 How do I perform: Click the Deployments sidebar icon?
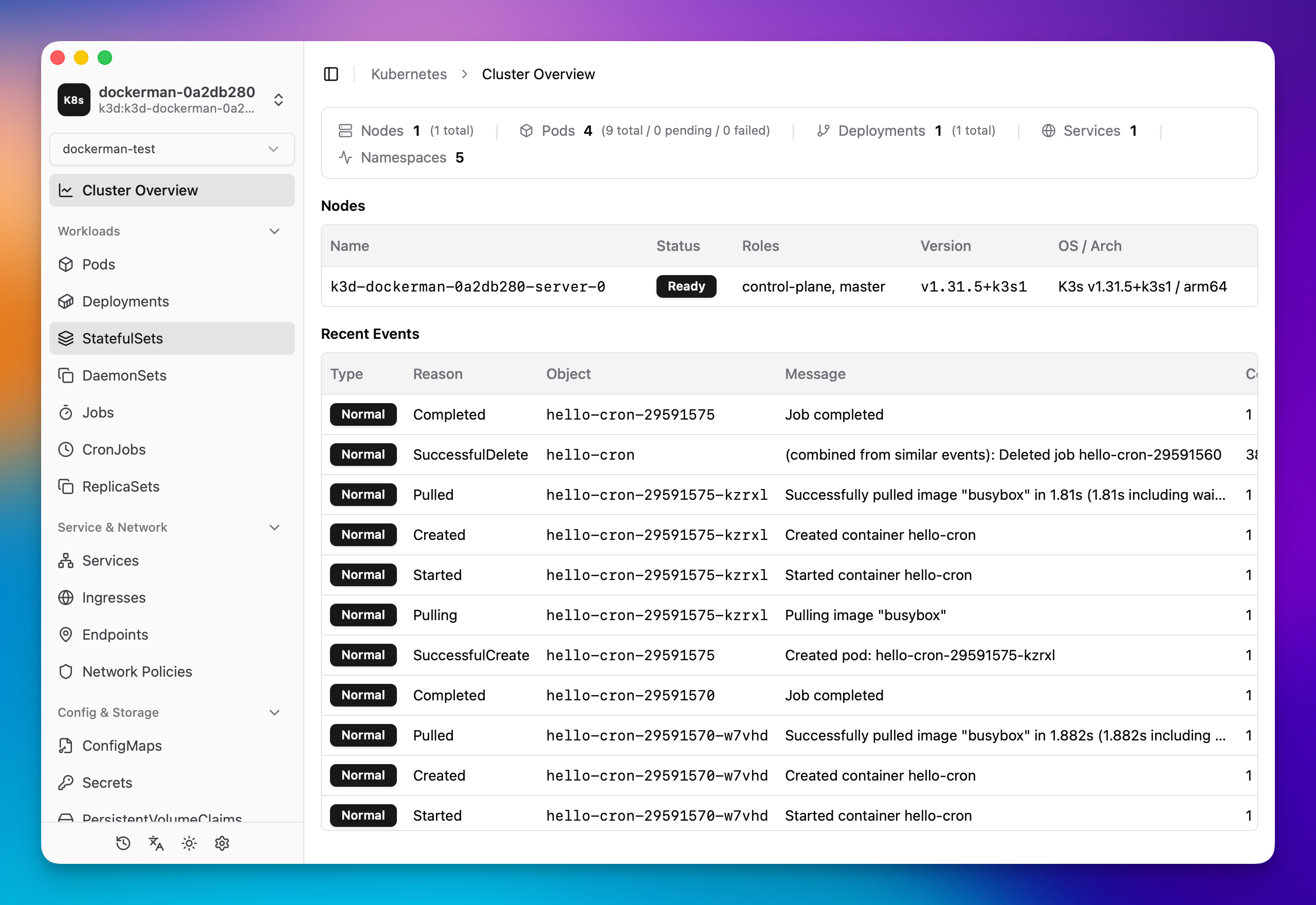point(66,301)
